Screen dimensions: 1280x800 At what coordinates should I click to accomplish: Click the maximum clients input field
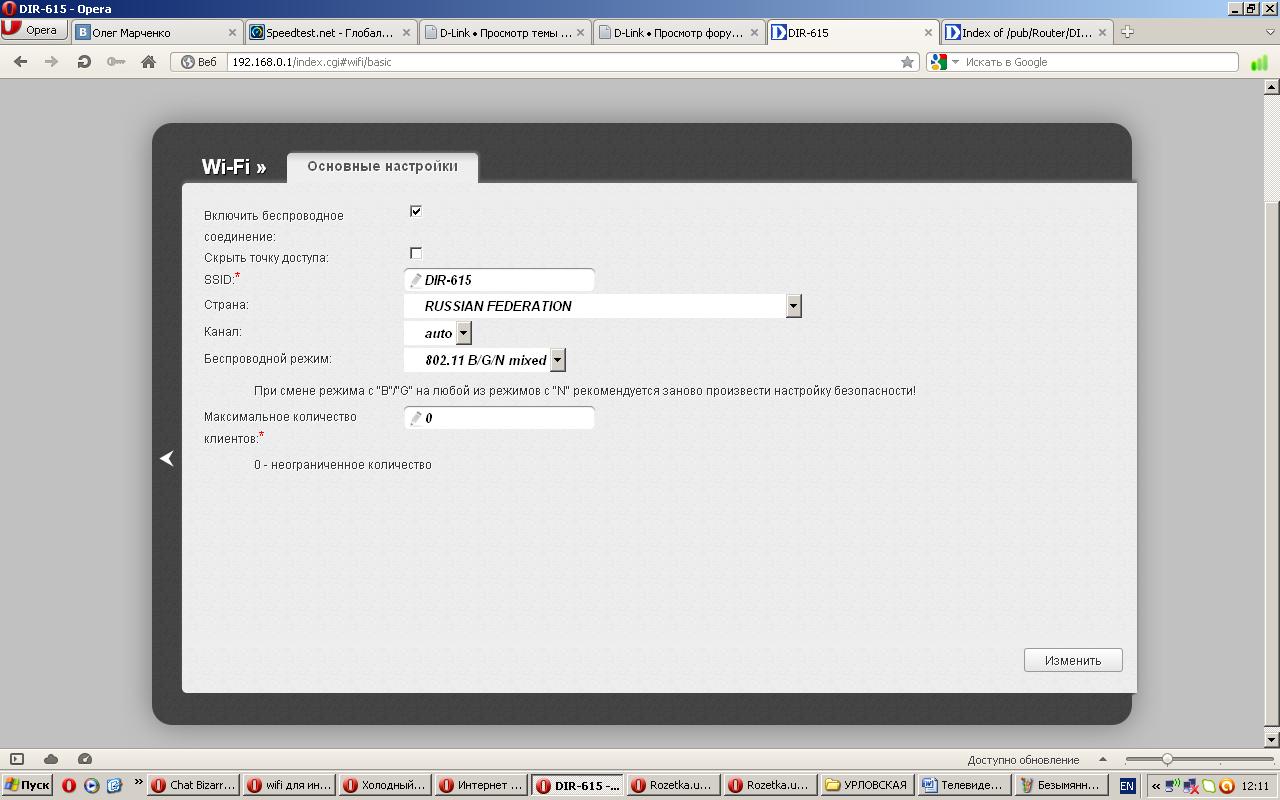(x=499, y=418)
